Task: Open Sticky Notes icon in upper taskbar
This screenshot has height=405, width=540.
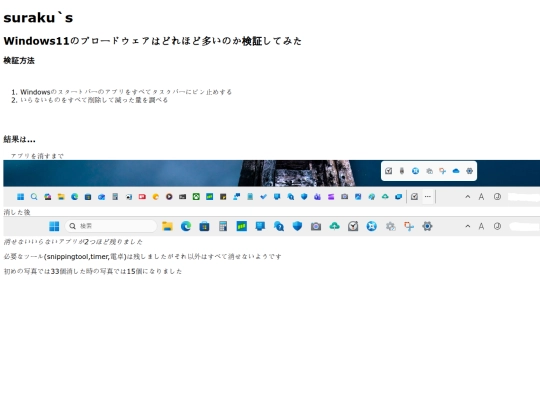Action: [x=223, y=197]
